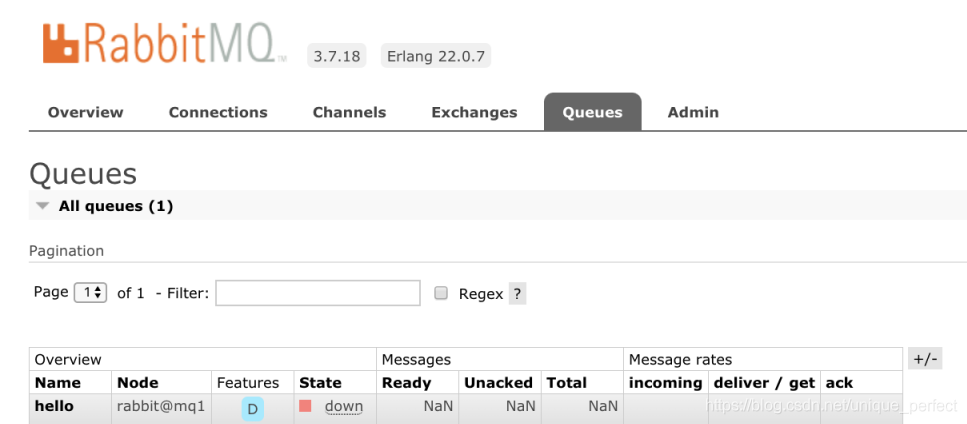This screenshot has width=967, height=424.
Task: Click the down state text
Action: tap(343, 406)
